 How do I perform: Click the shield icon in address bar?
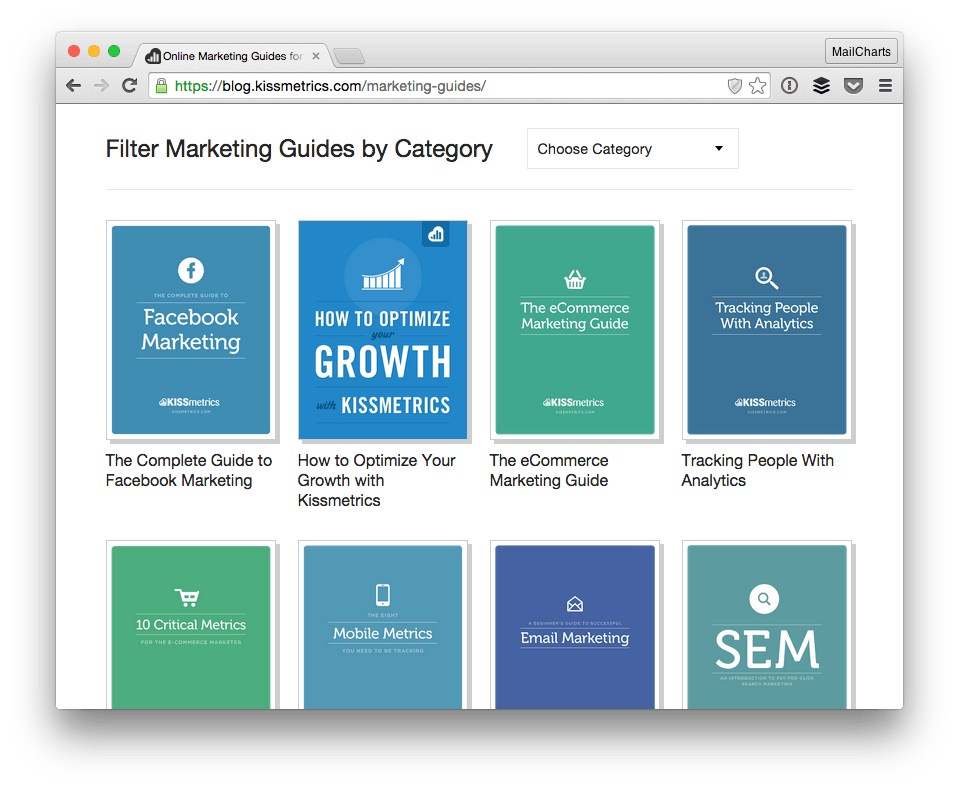coord(735,86)
